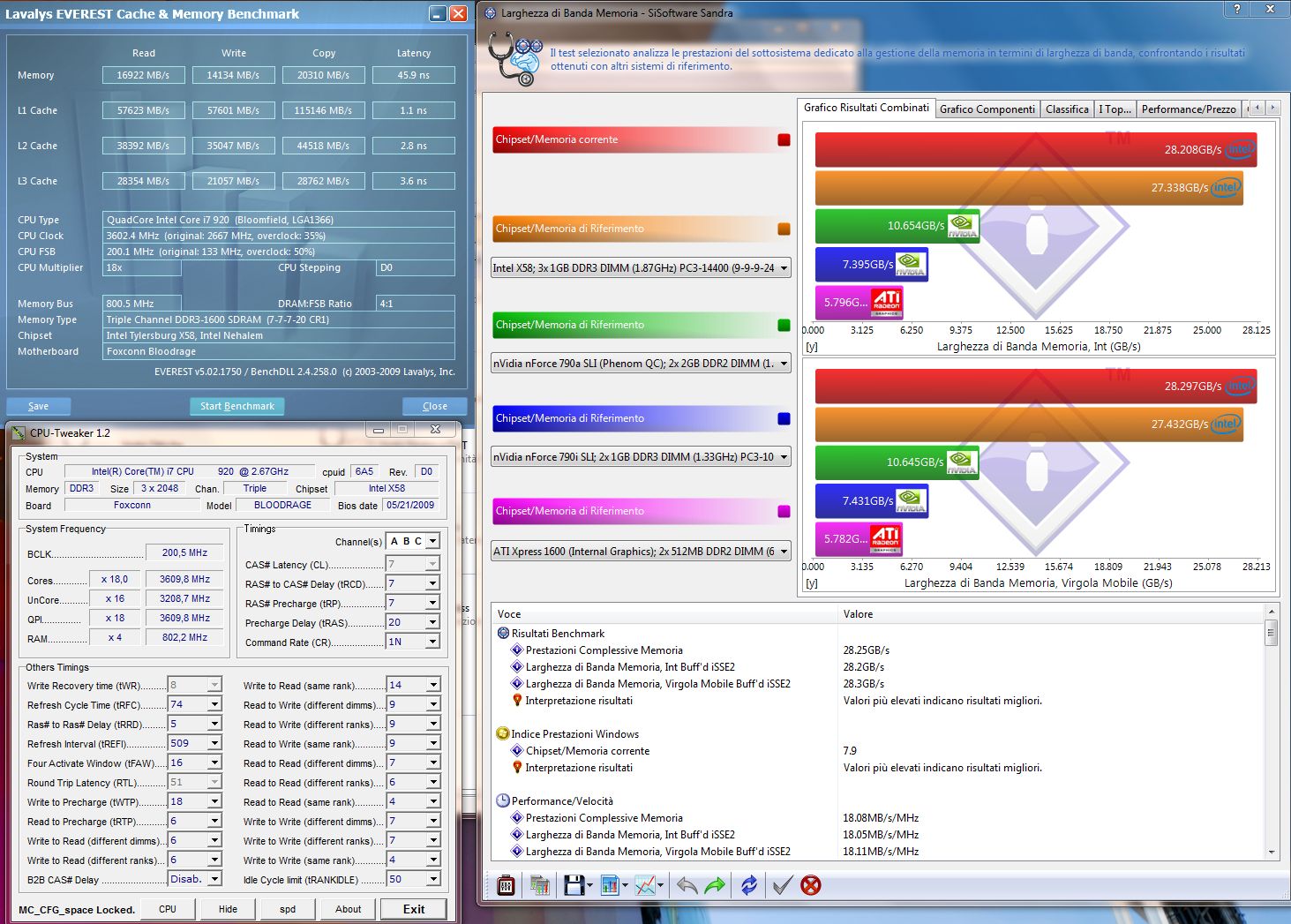1291x924 pixels.
Task: Click NVIDIA logo on the 7.431GB/s bar
Action: point(911,500)
